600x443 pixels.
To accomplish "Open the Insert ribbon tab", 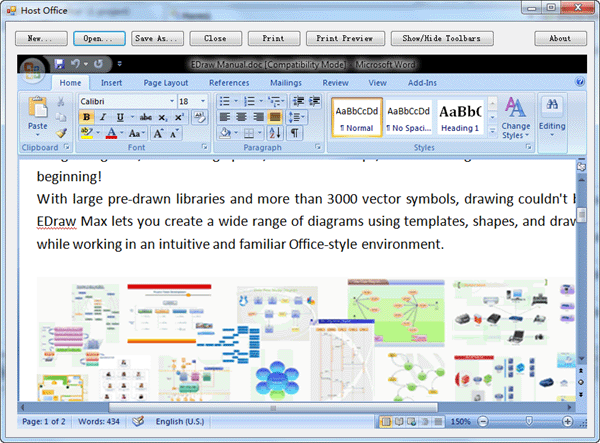I will click(111, 83).
